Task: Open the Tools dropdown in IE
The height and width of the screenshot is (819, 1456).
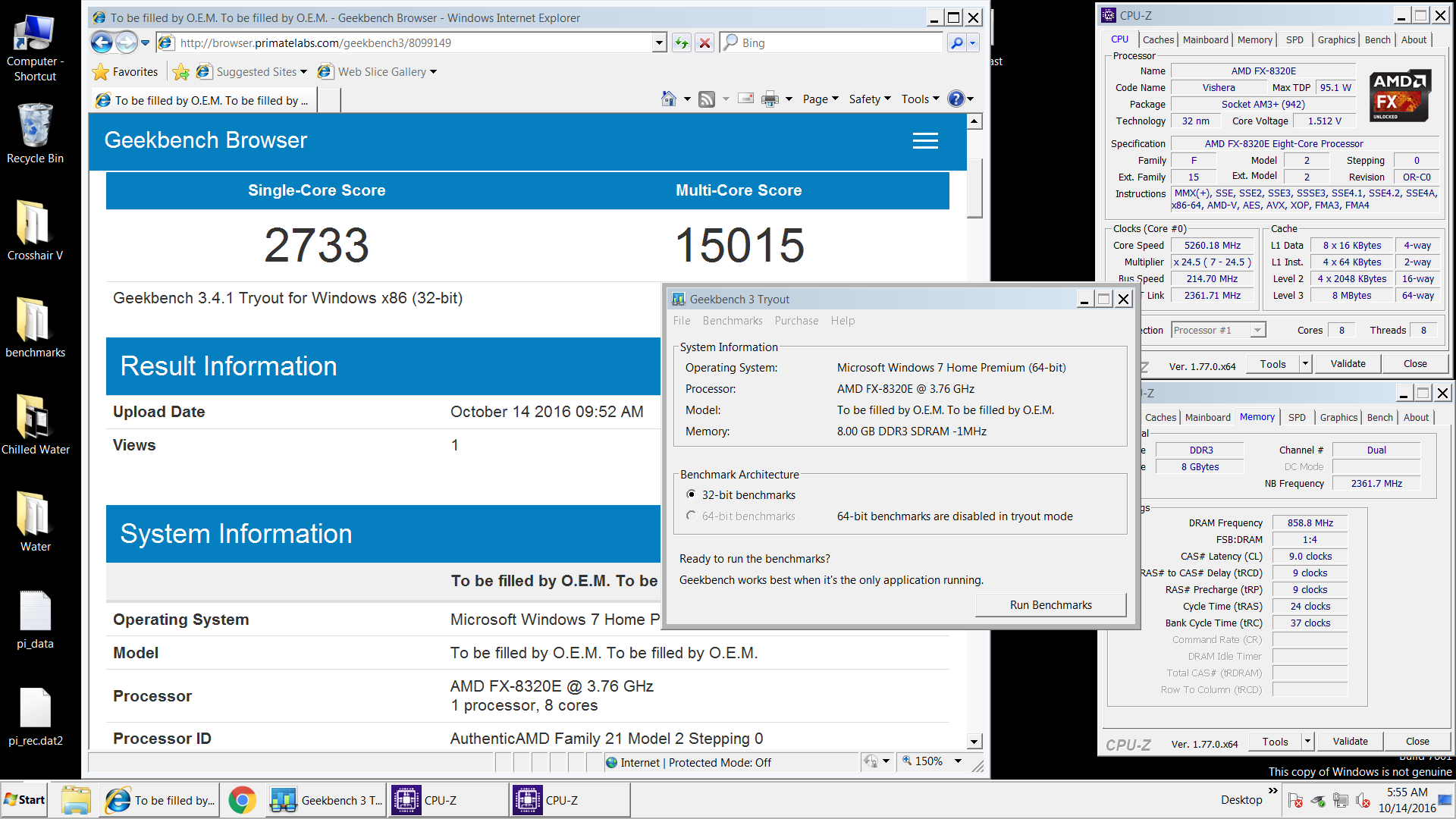Action: coord(920,99)
